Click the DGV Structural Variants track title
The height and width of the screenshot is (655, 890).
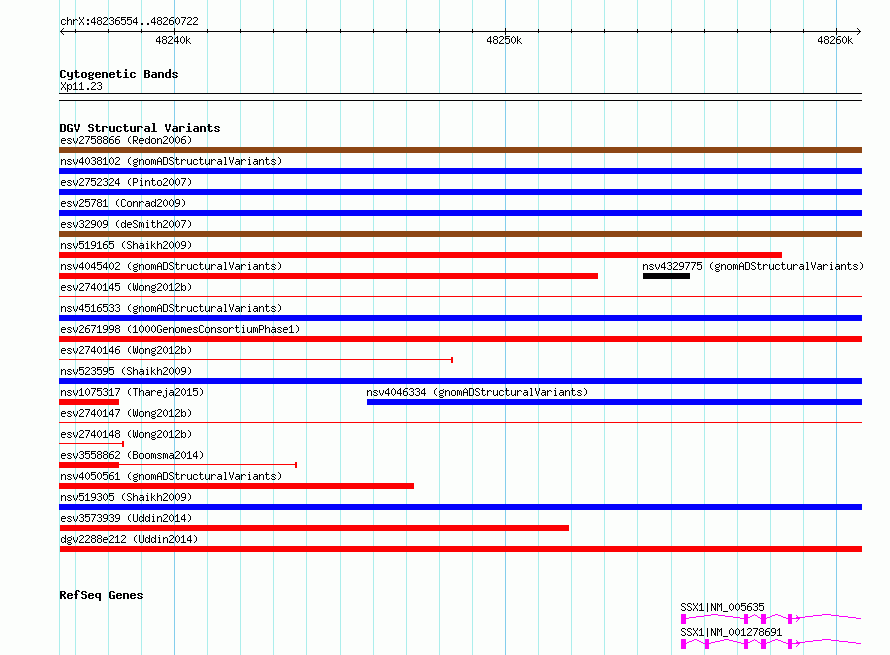click(140, 128)
